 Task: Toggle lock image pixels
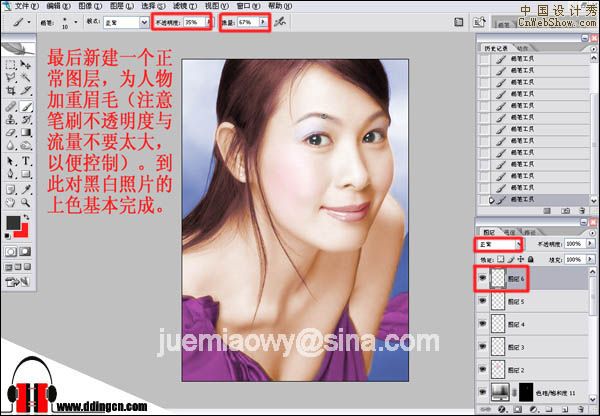[511, 259]
